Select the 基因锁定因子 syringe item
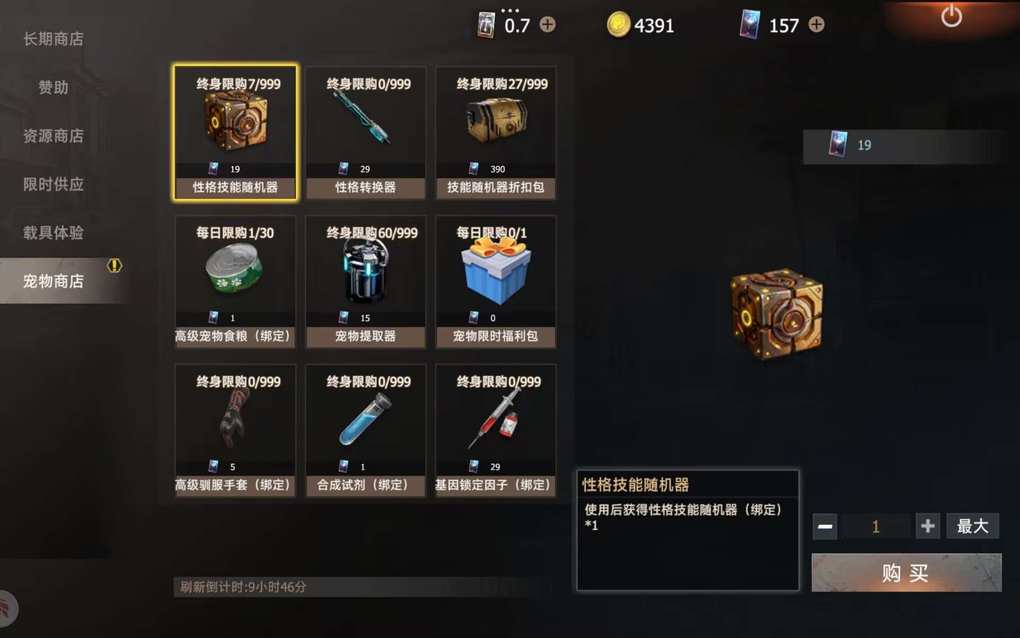The image size is (1020, 638). (496, 431)
